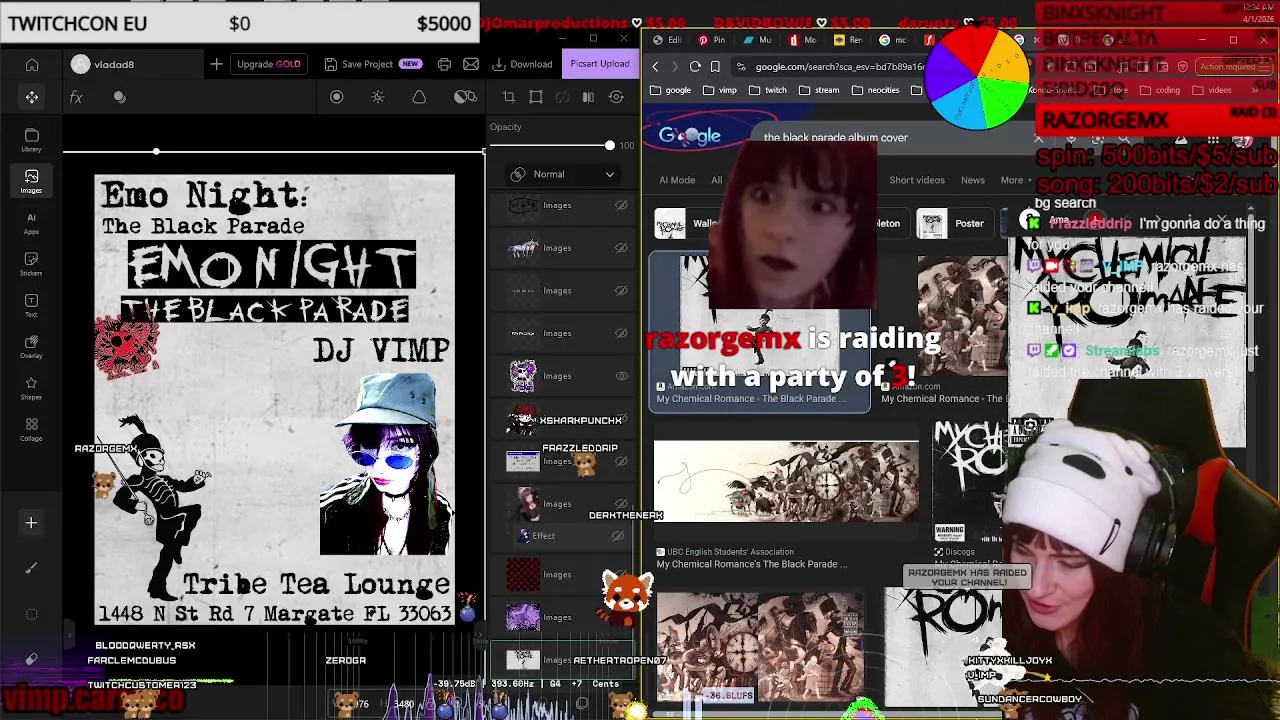This screenshot has width=1280, height=720.
Task: Click the flip mirror tool icon
Action: pyautogui.click(x=588, y=97)
